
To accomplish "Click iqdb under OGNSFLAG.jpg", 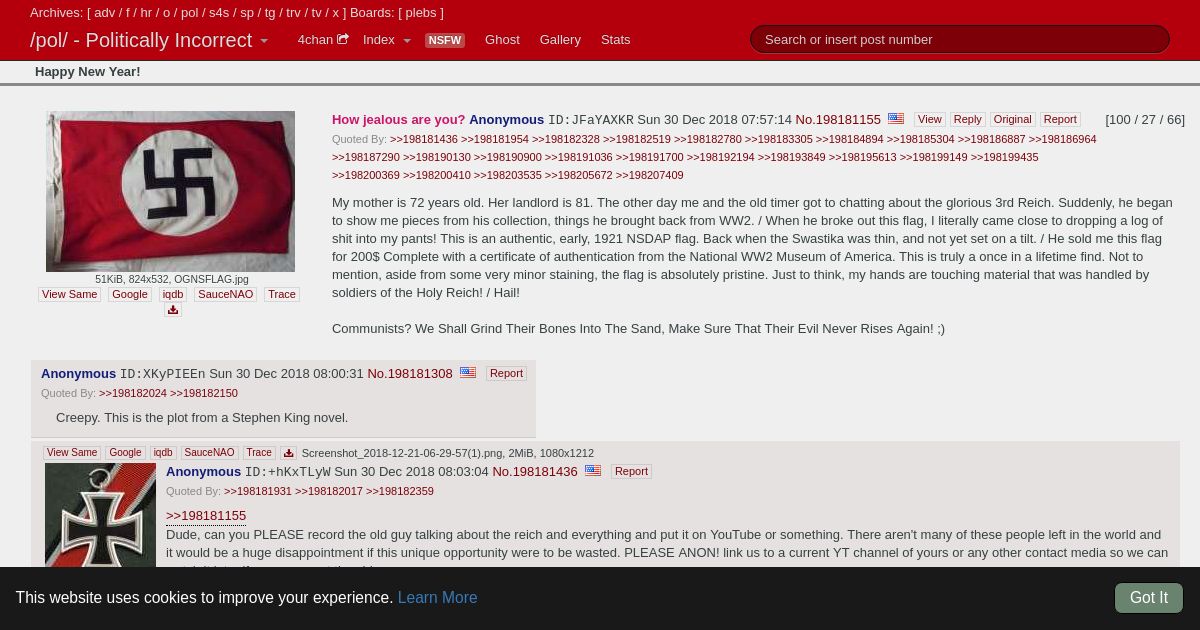I will coord(173,294).
